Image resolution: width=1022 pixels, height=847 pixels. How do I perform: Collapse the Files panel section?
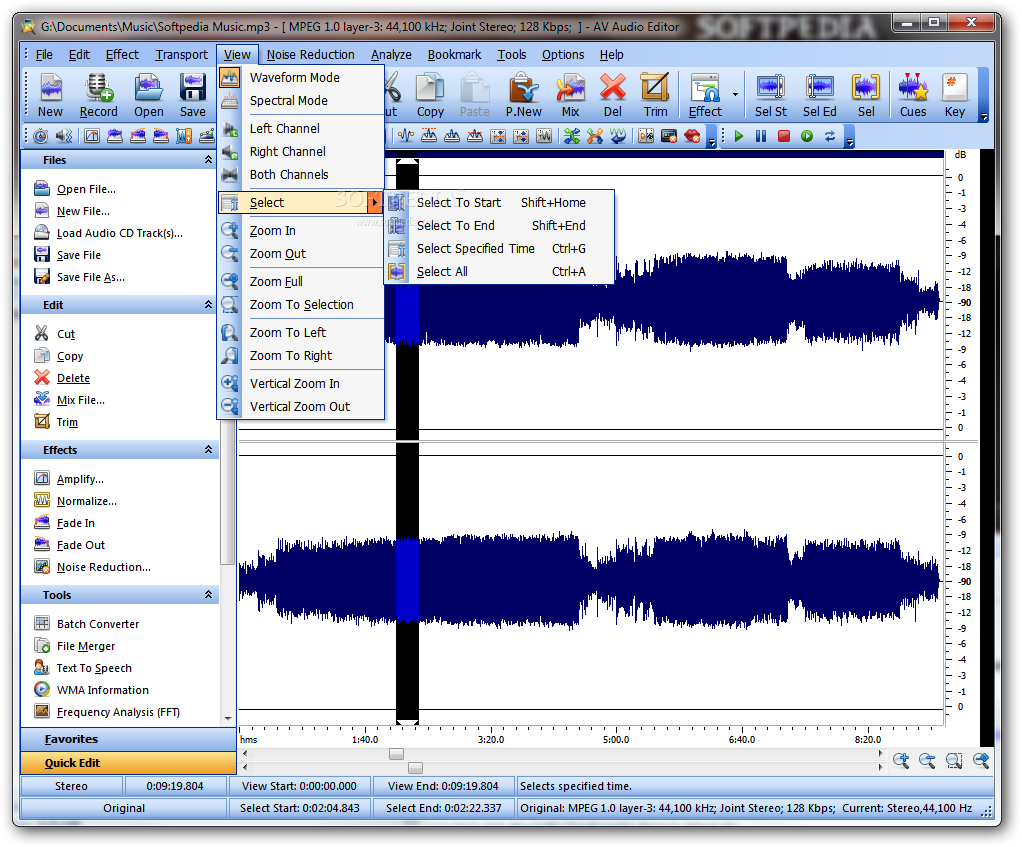[x=209, y=160]
